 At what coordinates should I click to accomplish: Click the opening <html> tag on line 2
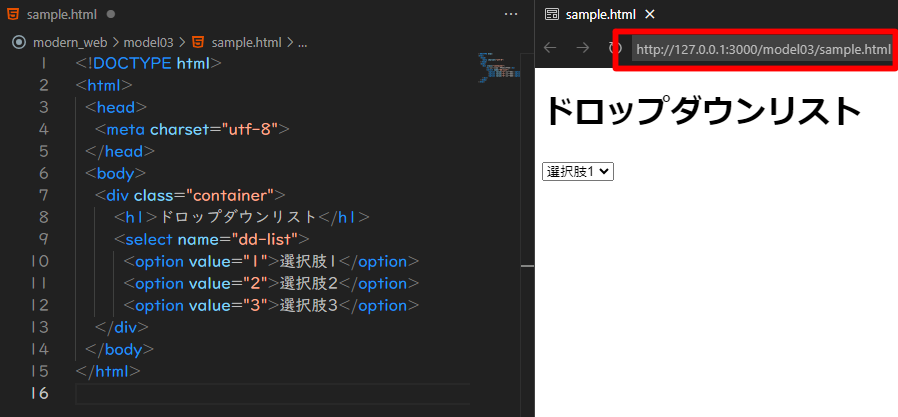[x=104, y=85]
